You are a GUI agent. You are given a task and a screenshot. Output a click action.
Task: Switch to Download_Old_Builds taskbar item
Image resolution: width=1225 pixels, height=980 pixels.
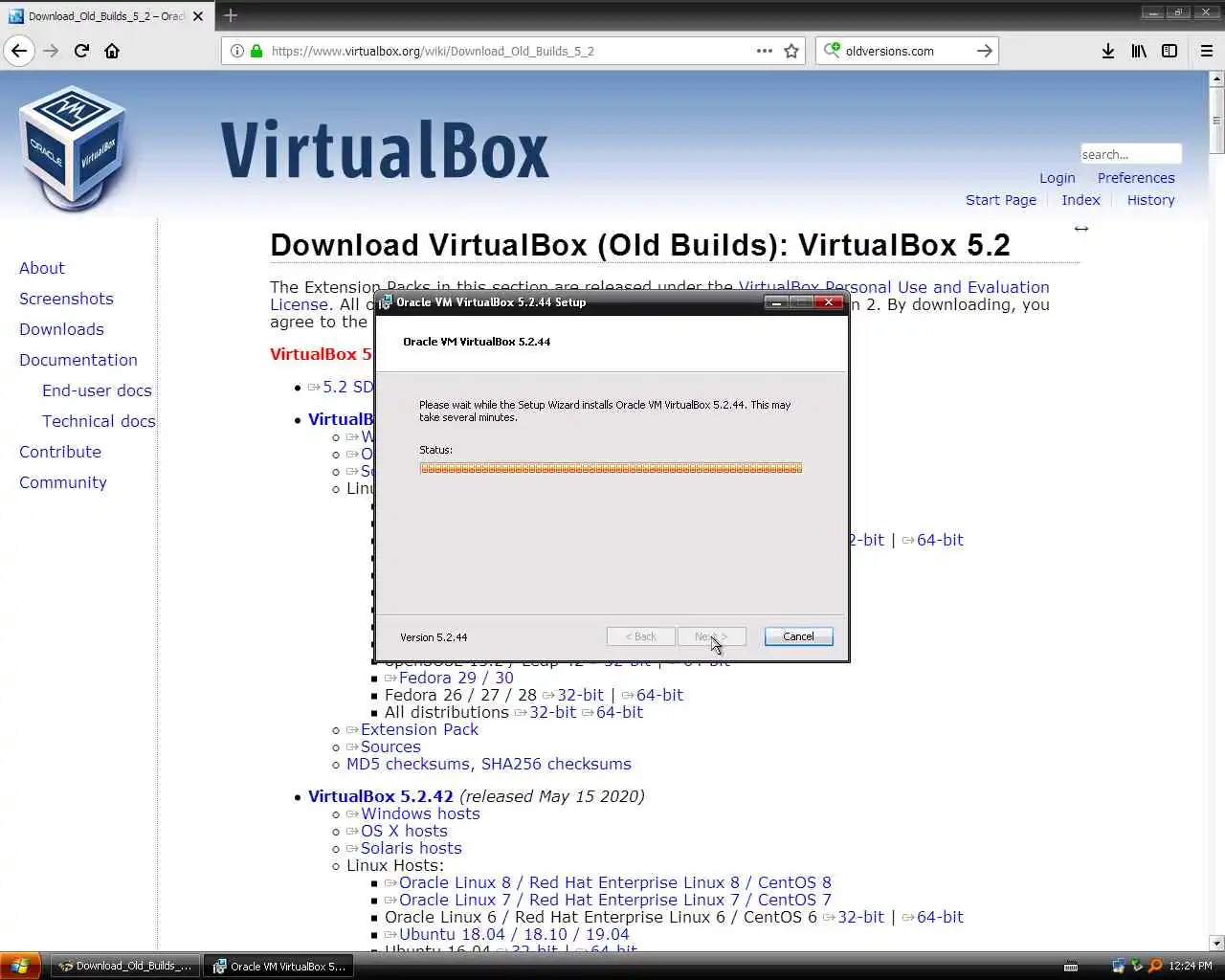124,966
